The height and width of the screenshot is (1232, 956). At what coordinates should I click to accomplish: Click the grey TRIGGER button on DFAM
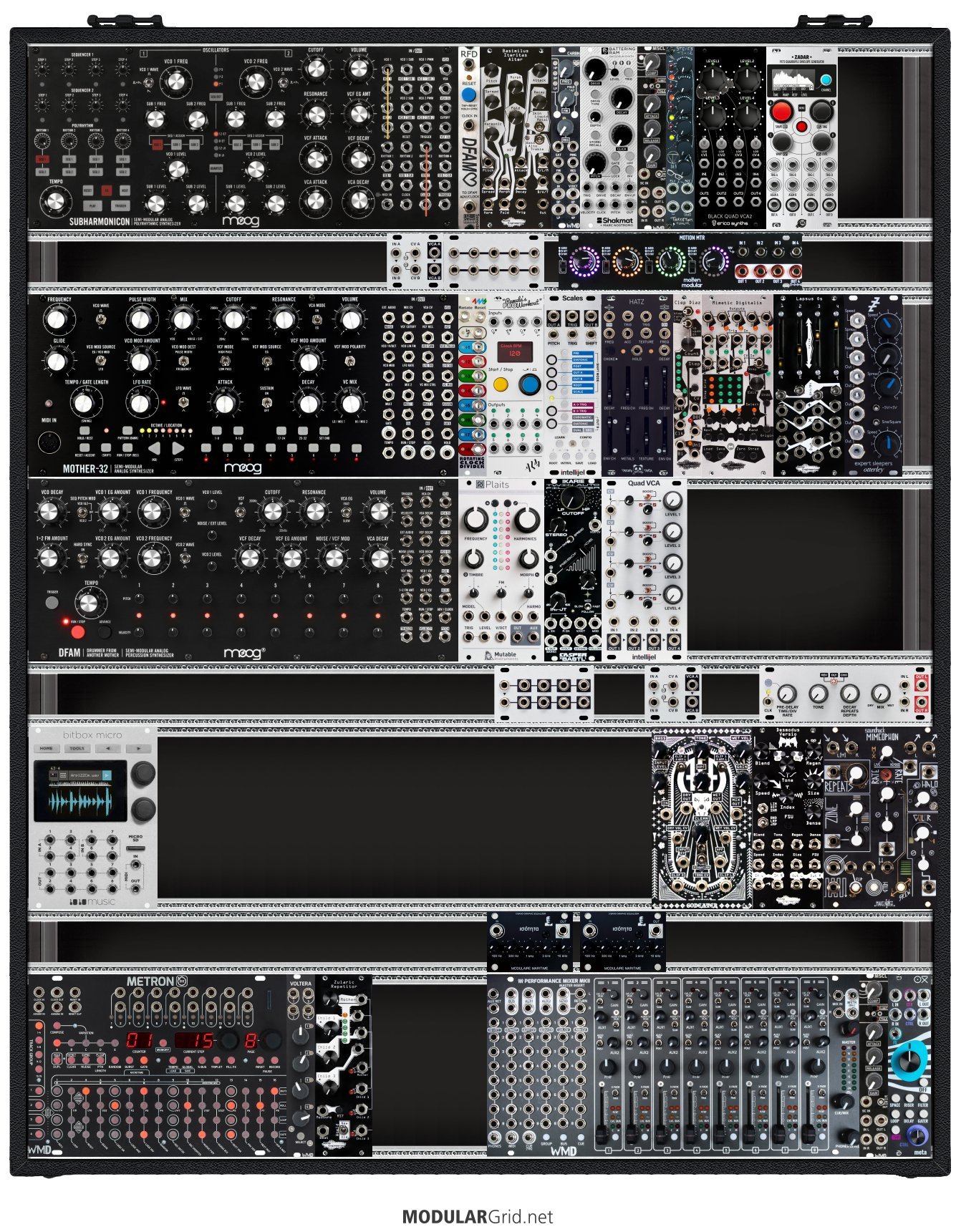click(x=52, y=603)
